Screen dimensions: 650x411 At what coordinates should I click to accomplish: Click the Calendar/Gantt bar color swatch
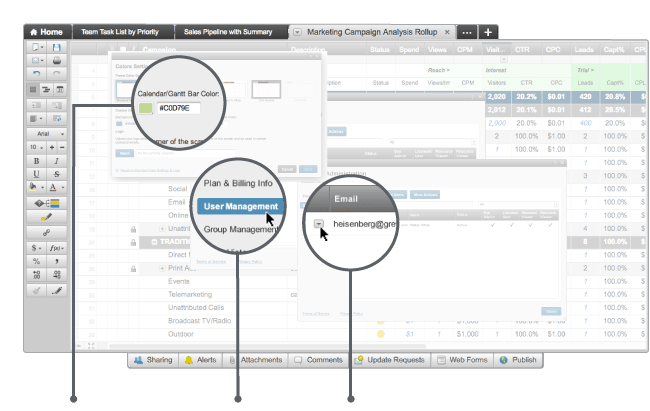[x=146, y=108]
